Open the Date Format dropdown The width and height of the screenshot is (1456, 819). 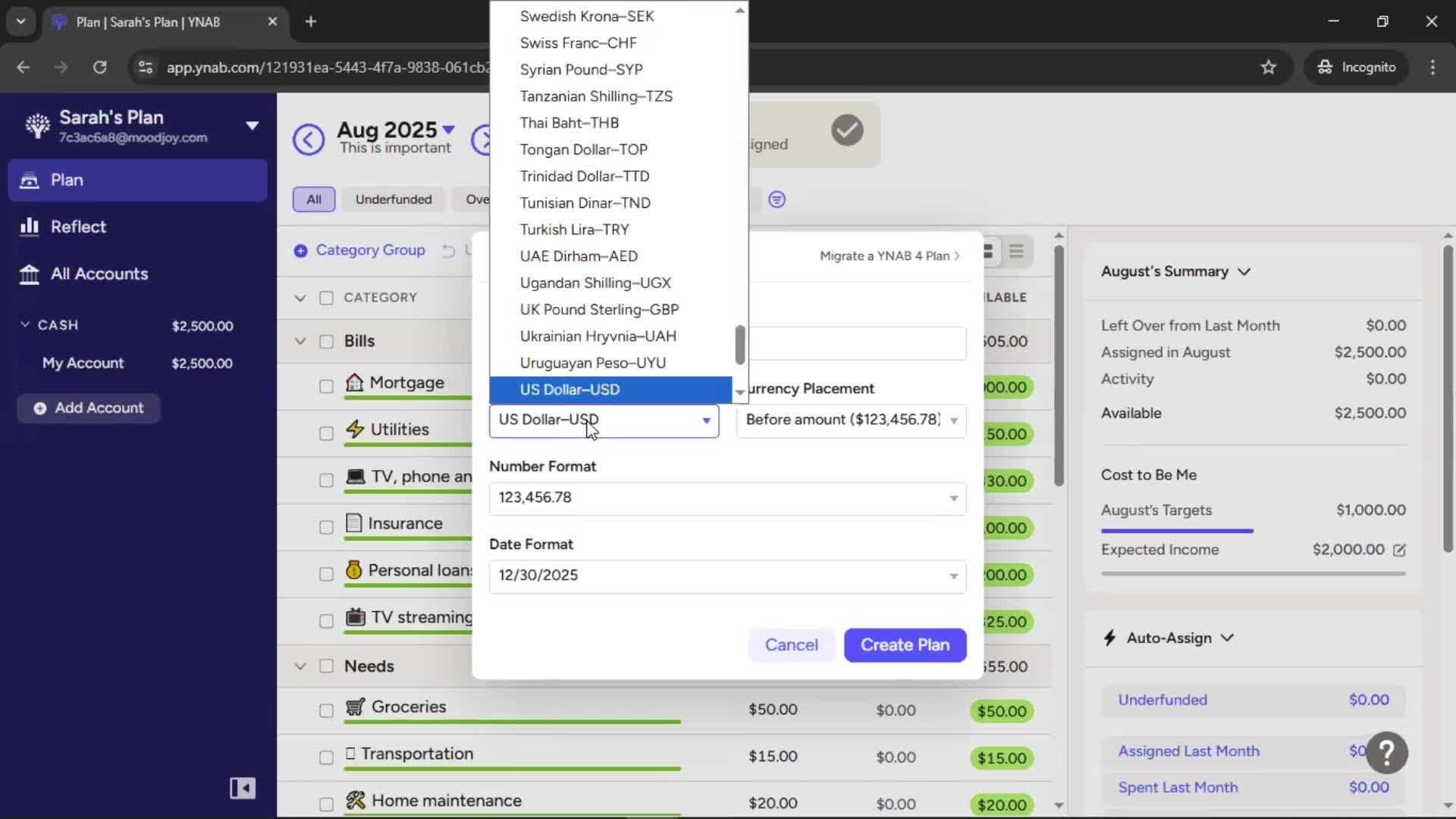[x=727, y=576]
